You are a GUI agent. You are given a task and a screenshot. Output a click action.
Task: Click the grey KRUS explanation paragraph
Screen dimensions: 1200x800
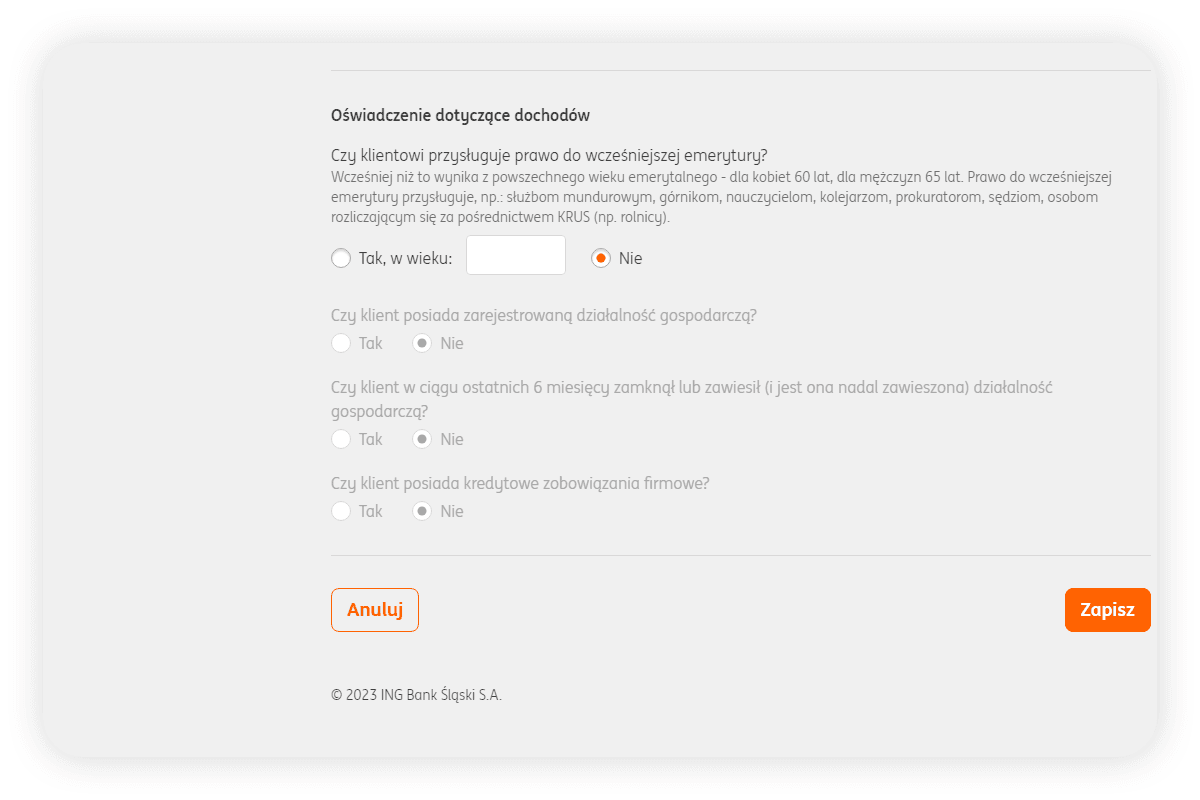[x=720, y=197]
